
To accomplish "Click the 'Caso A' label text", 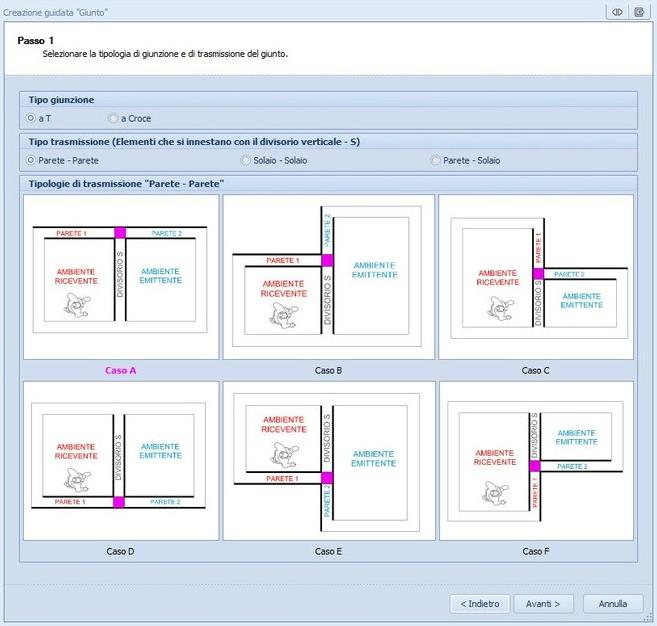I will pos(121,370).
